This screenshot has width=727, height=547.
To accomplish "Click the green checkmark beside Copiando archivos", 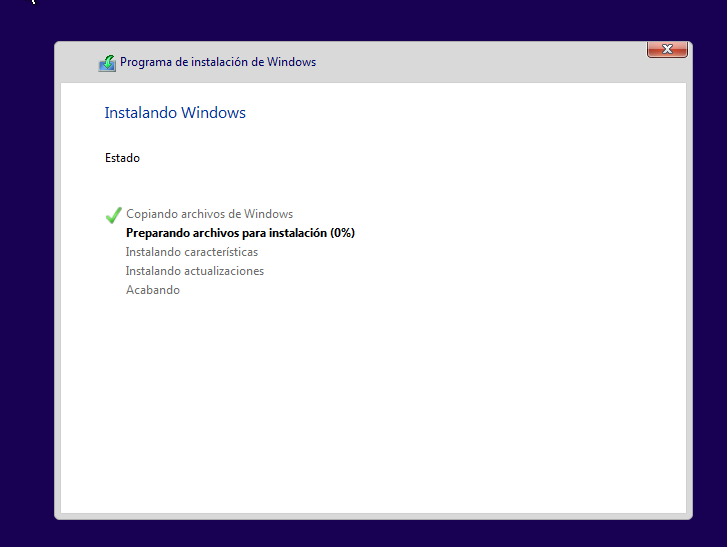I will click(x=113, y=214).
